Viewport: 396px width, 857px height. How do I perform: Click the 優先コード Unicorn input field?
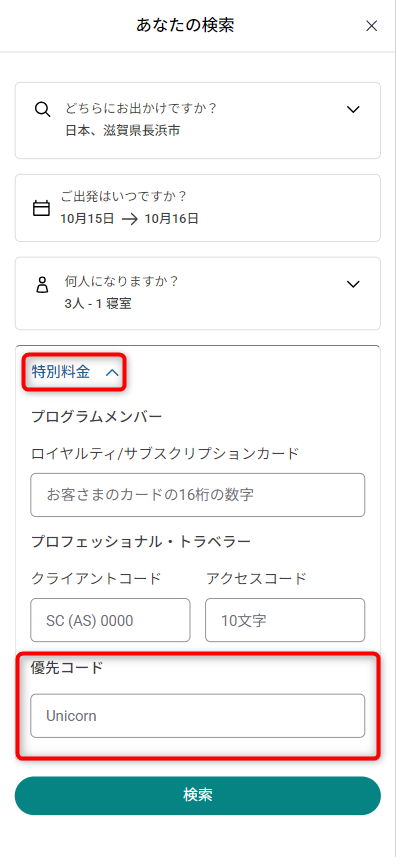(x=198, y=715)
